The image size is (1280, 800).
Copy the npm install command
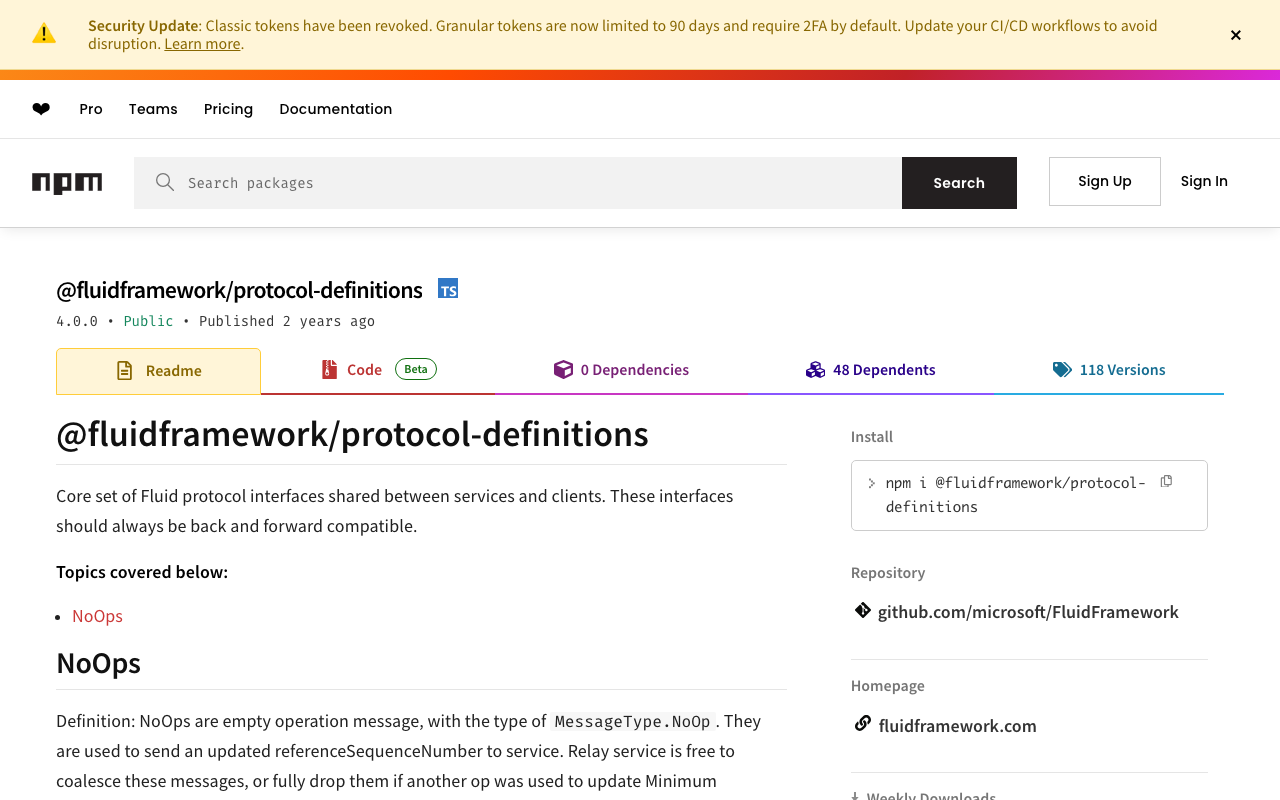[x=1166, y=482]
